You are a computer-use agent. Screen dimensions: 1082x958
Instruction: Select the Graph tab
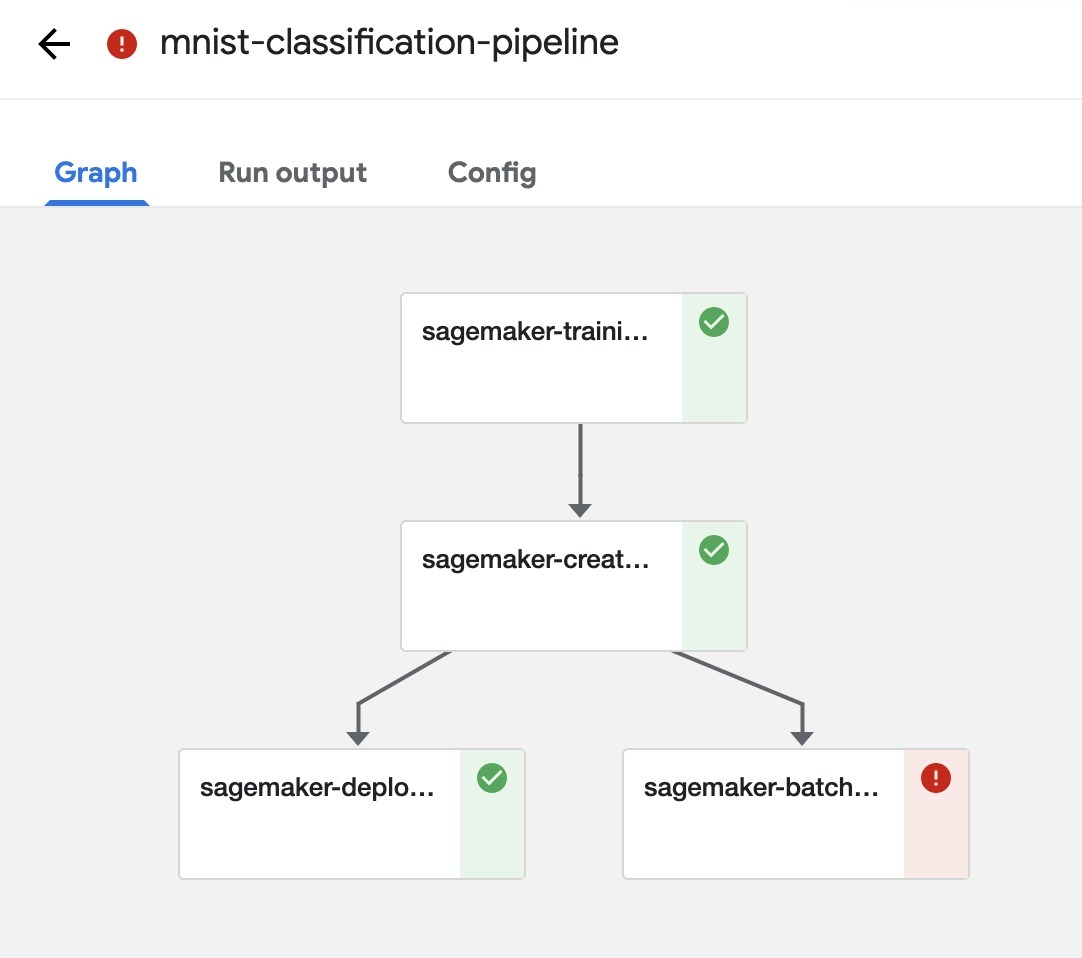(x=96, y=172)
